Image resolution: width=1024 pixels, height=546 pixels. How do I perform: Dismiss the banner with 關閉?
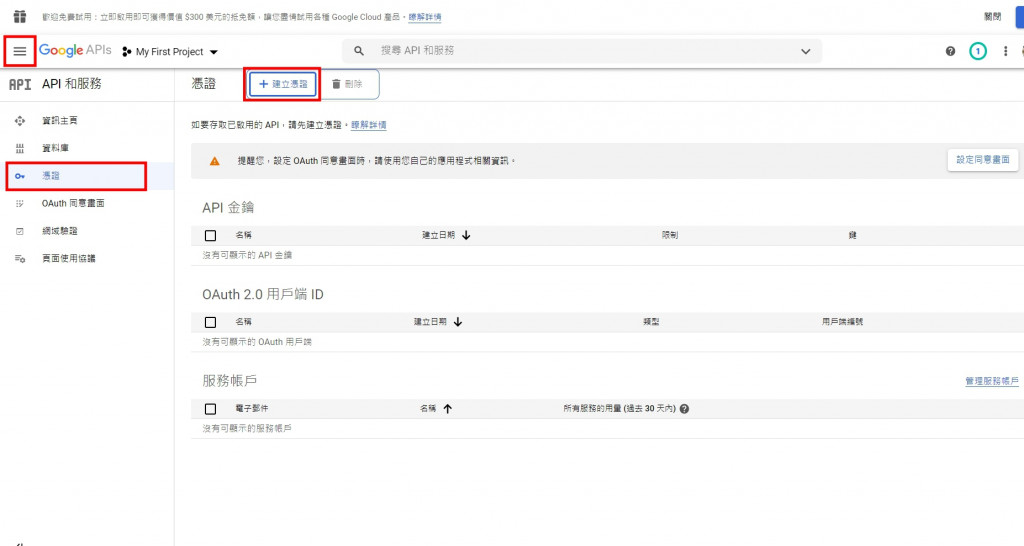pyautogui.click(x=993, y=16)
